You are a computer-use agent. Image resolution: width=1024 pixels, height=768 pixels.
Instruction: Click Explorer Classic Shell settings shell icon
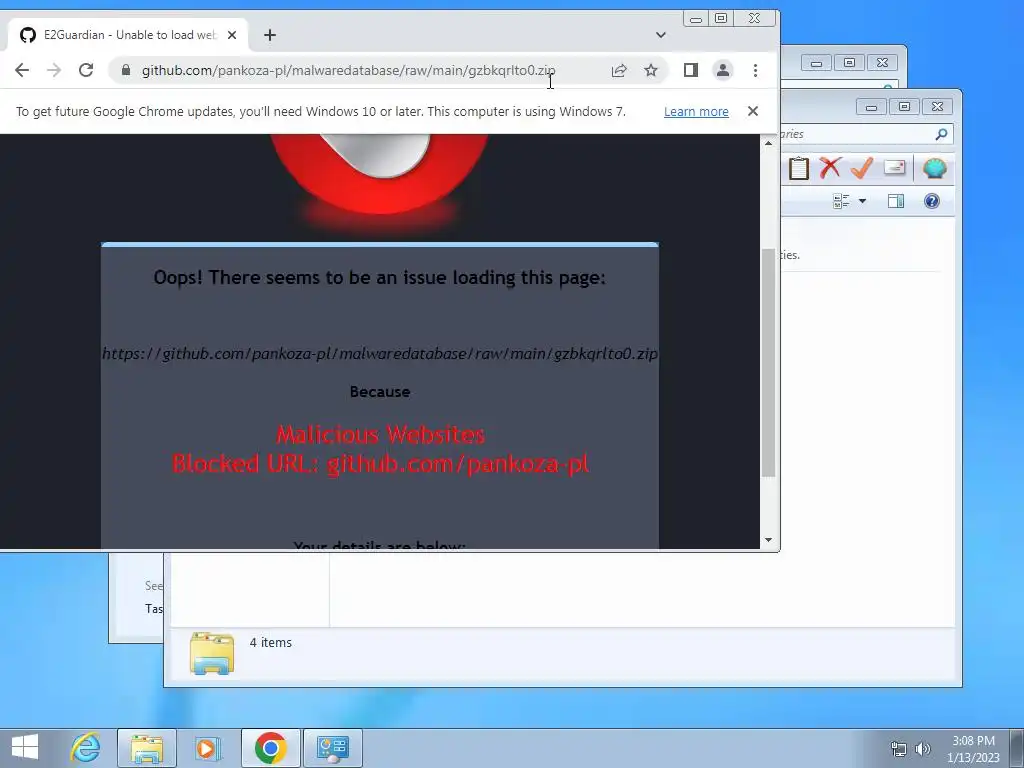[935, 168]
